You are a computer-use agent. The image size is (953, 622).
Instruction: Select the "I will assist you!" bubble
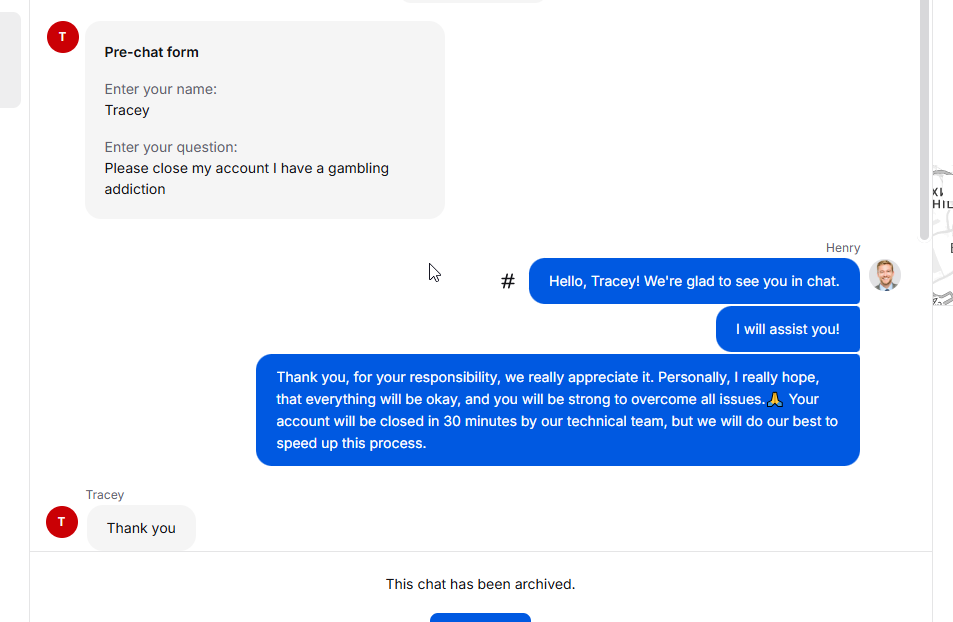tap(788, 329)
